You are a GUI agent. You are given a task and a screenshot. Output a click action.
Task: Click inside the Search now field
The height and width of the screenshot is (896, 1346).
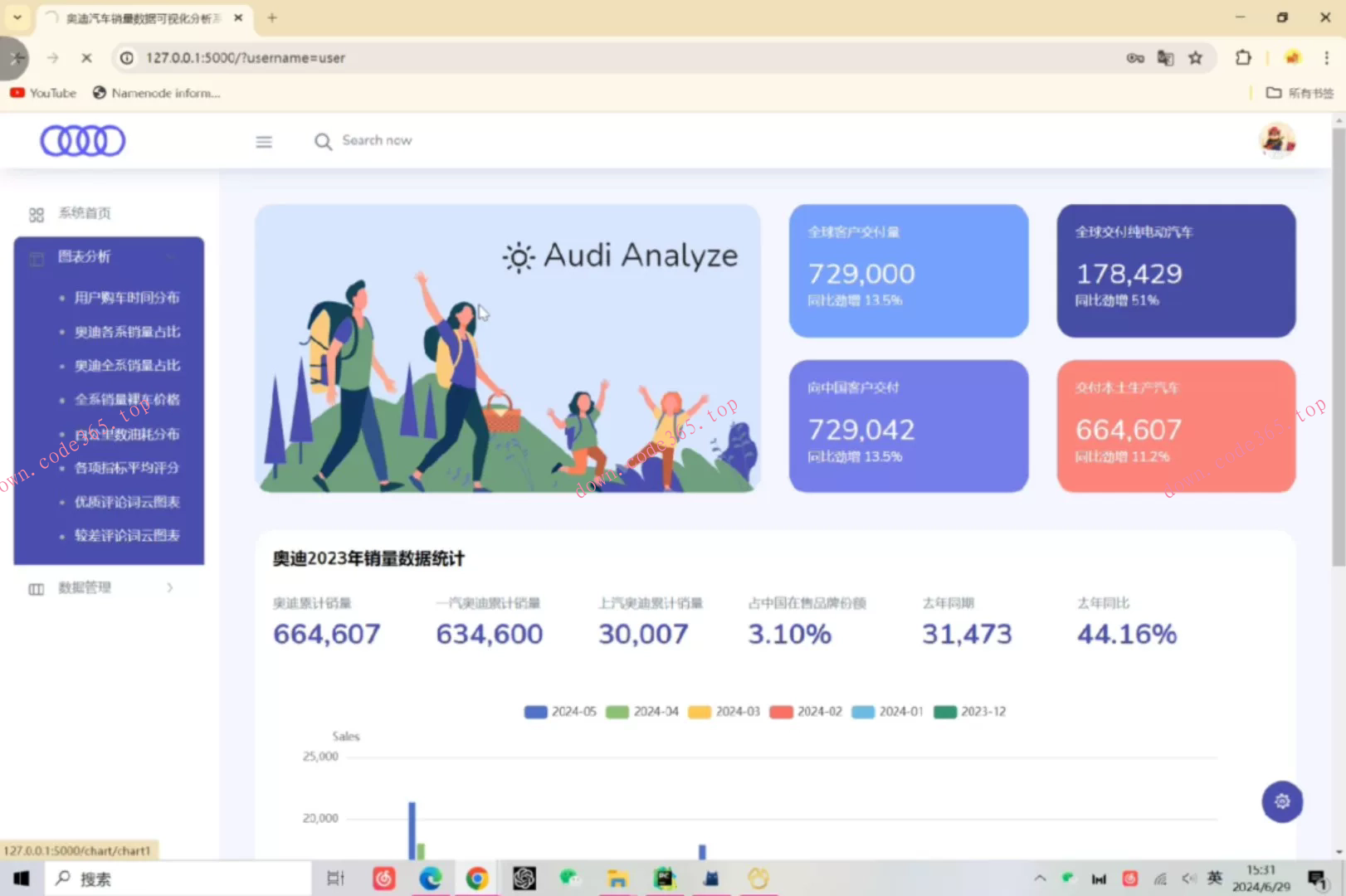378,140
